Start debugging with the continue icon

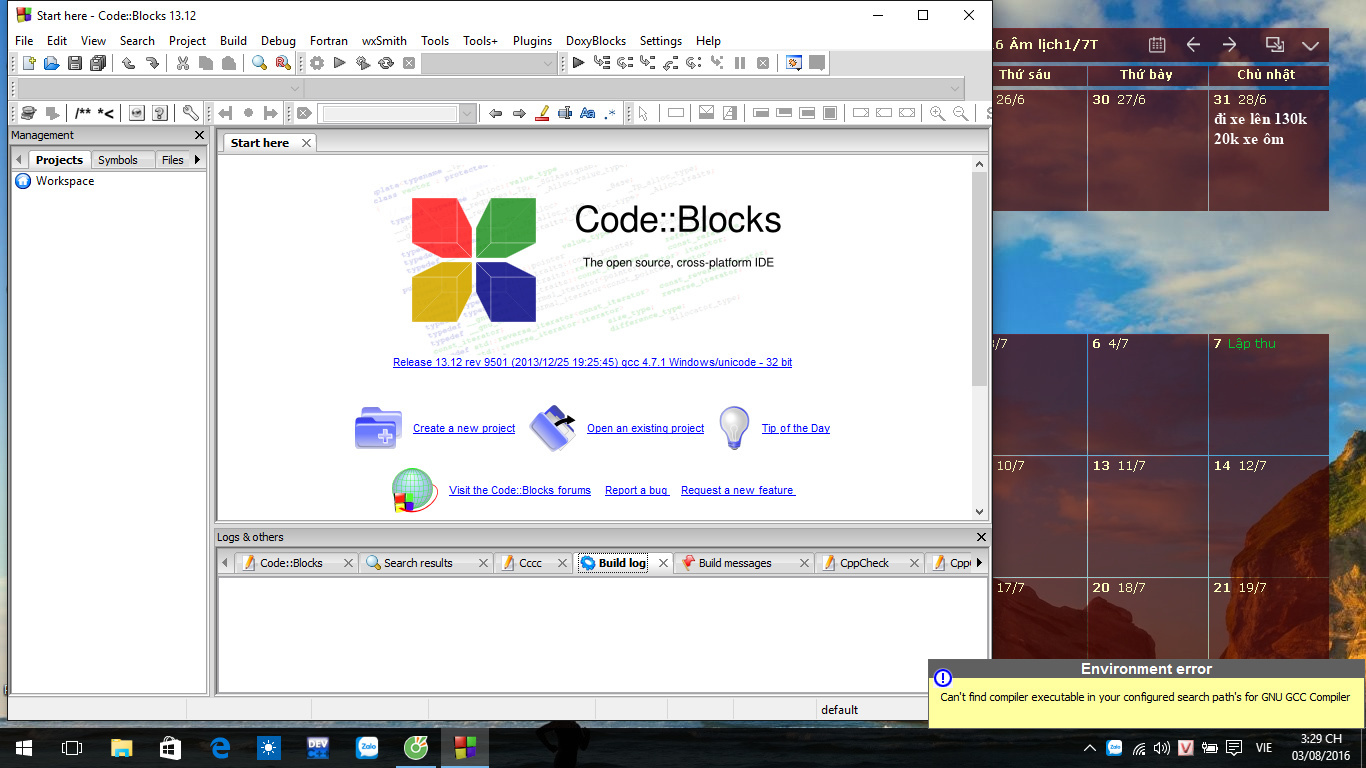pos(578,62)
